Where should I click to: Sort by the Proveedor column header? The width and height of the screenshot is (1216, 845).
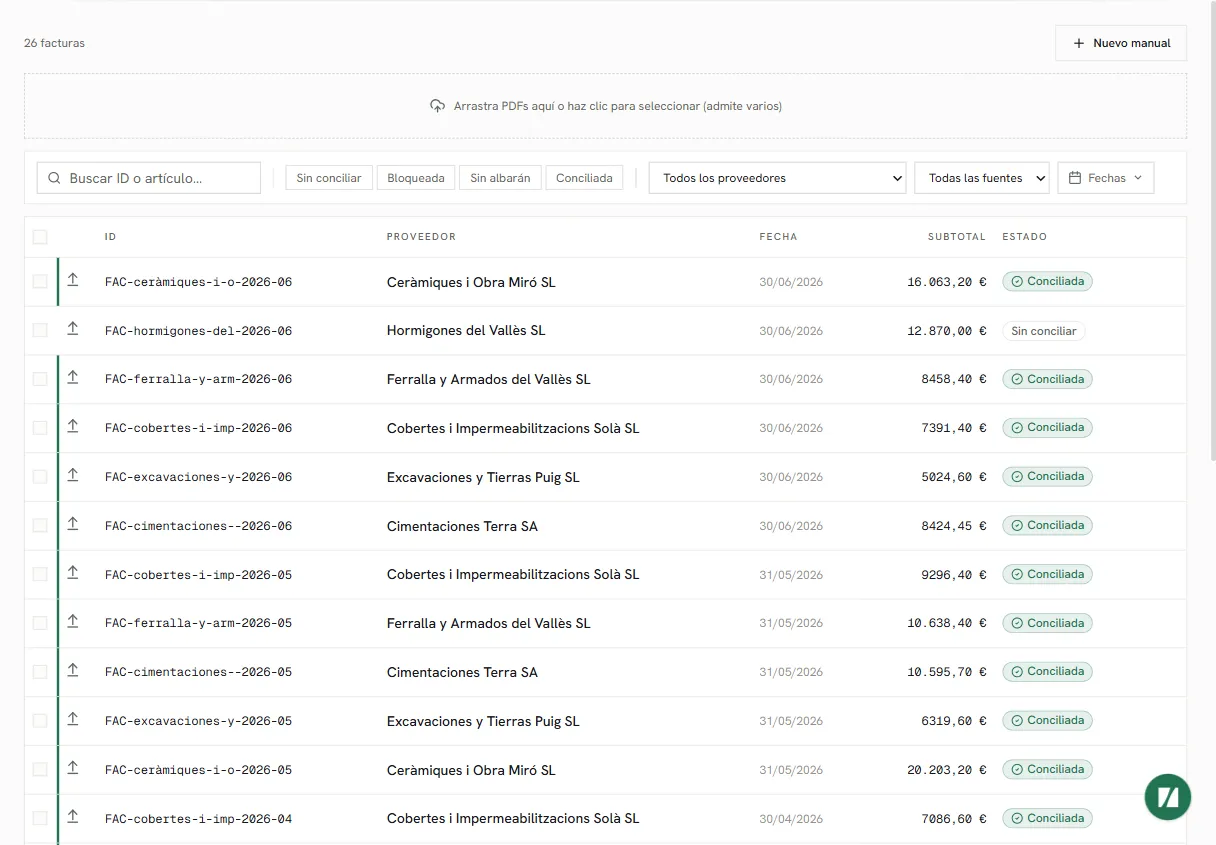pos(421,237)
